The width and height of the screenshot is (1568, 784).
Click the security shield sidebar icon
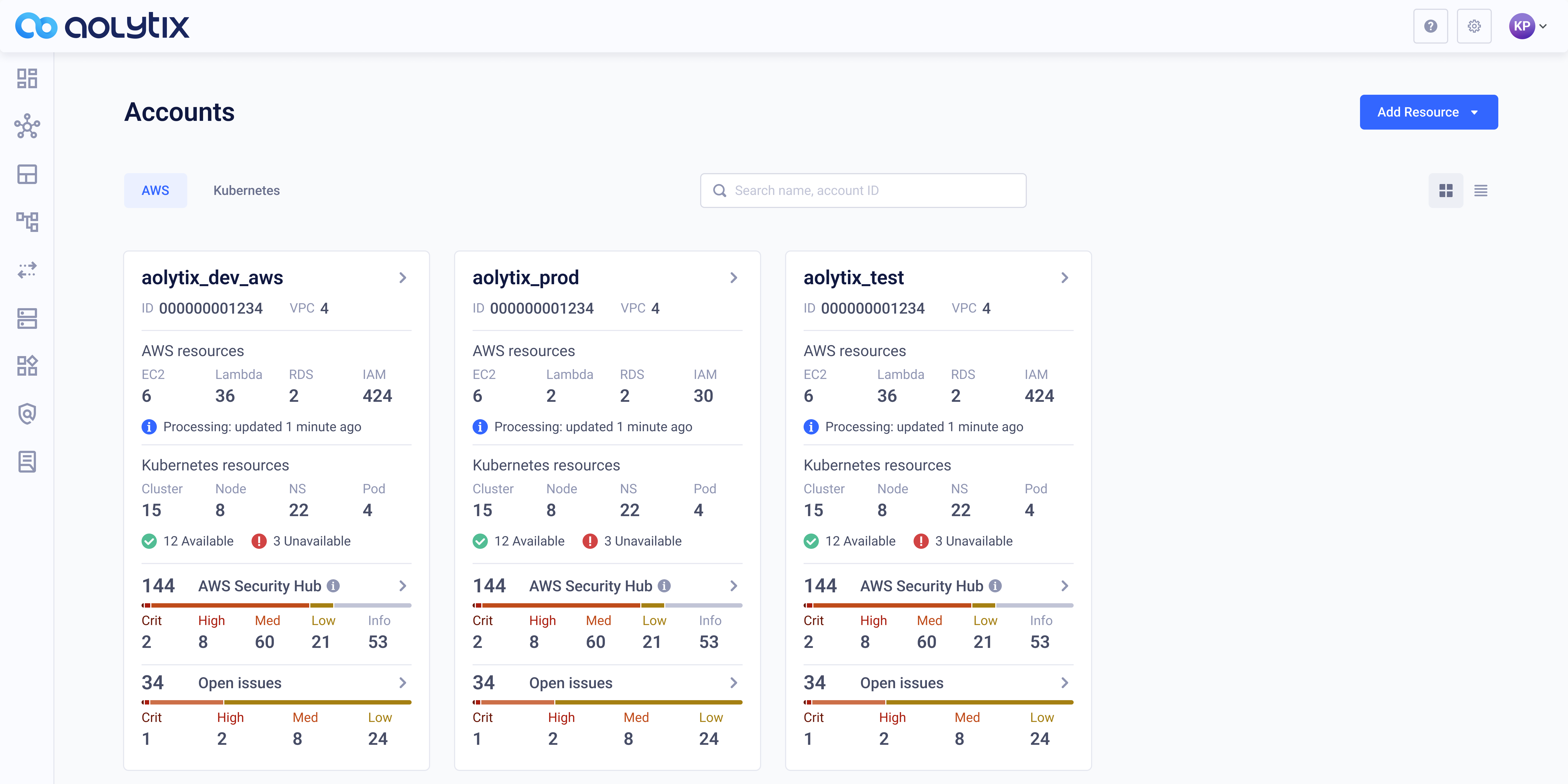click(x=27, y=414)
